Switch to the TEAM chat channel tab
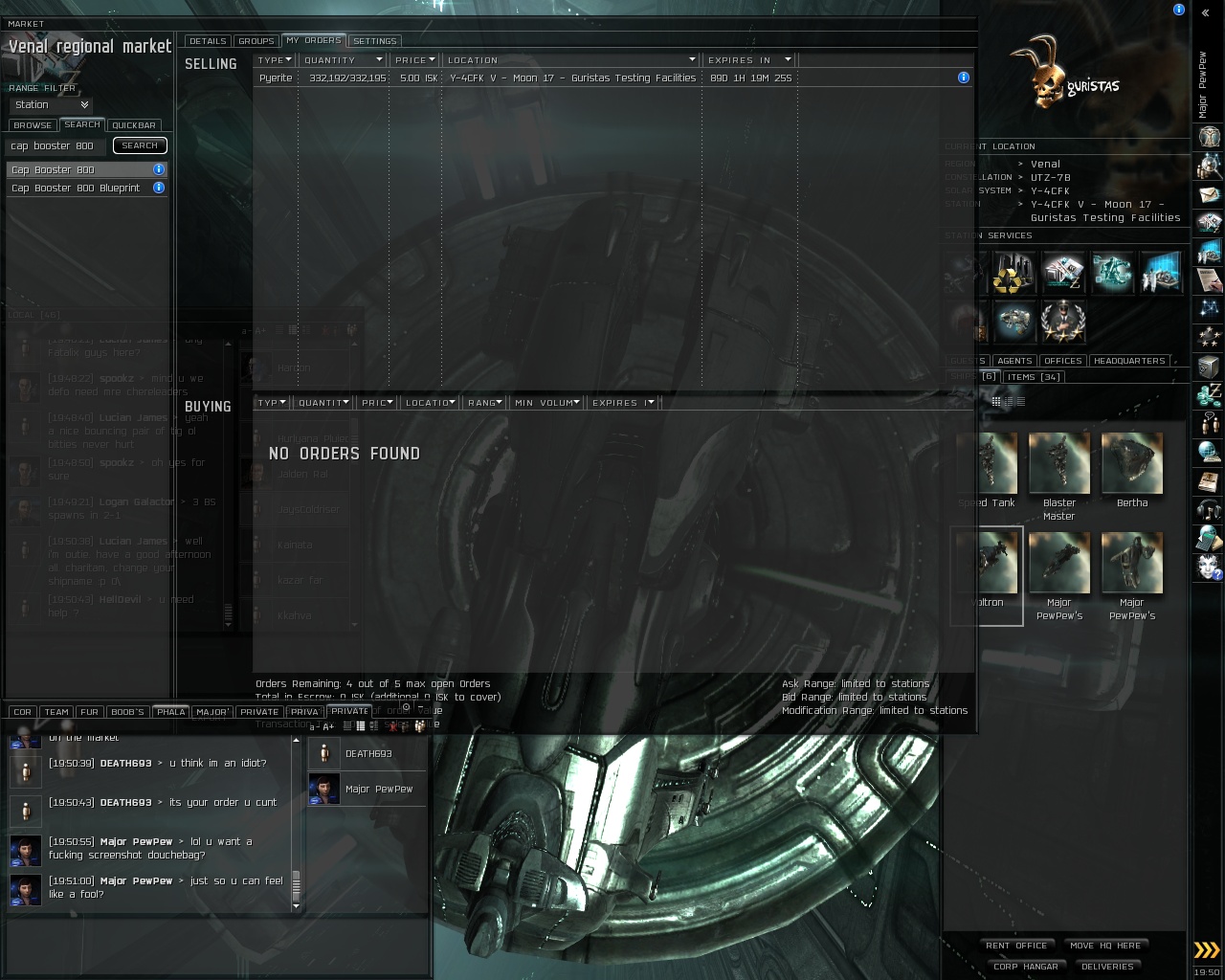Screen dimensions: 1225x980 (x=56, y=712)
